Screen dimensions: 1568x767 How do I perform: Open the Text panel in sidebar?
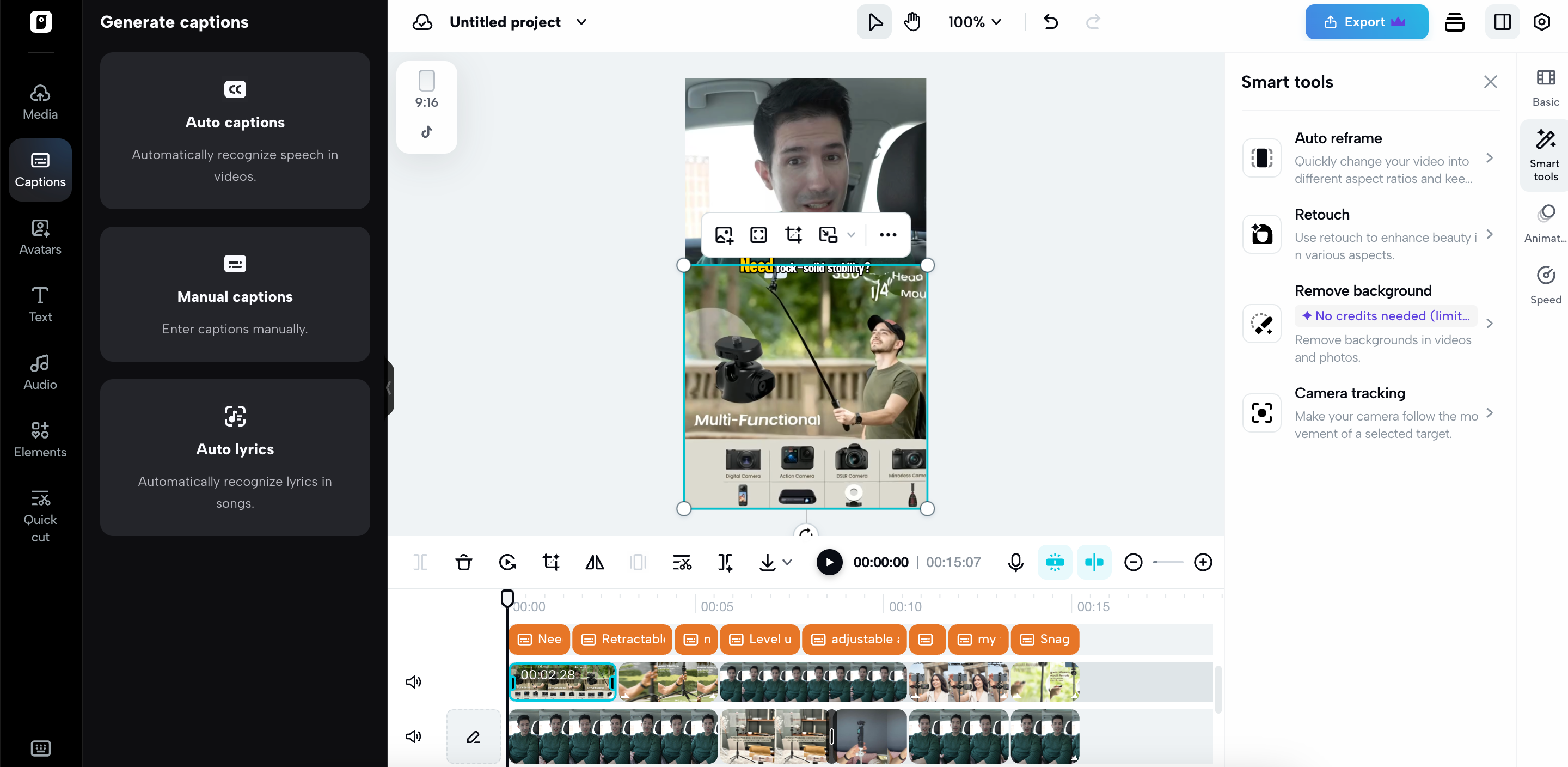pyautogui.click(x=39, y=304)
